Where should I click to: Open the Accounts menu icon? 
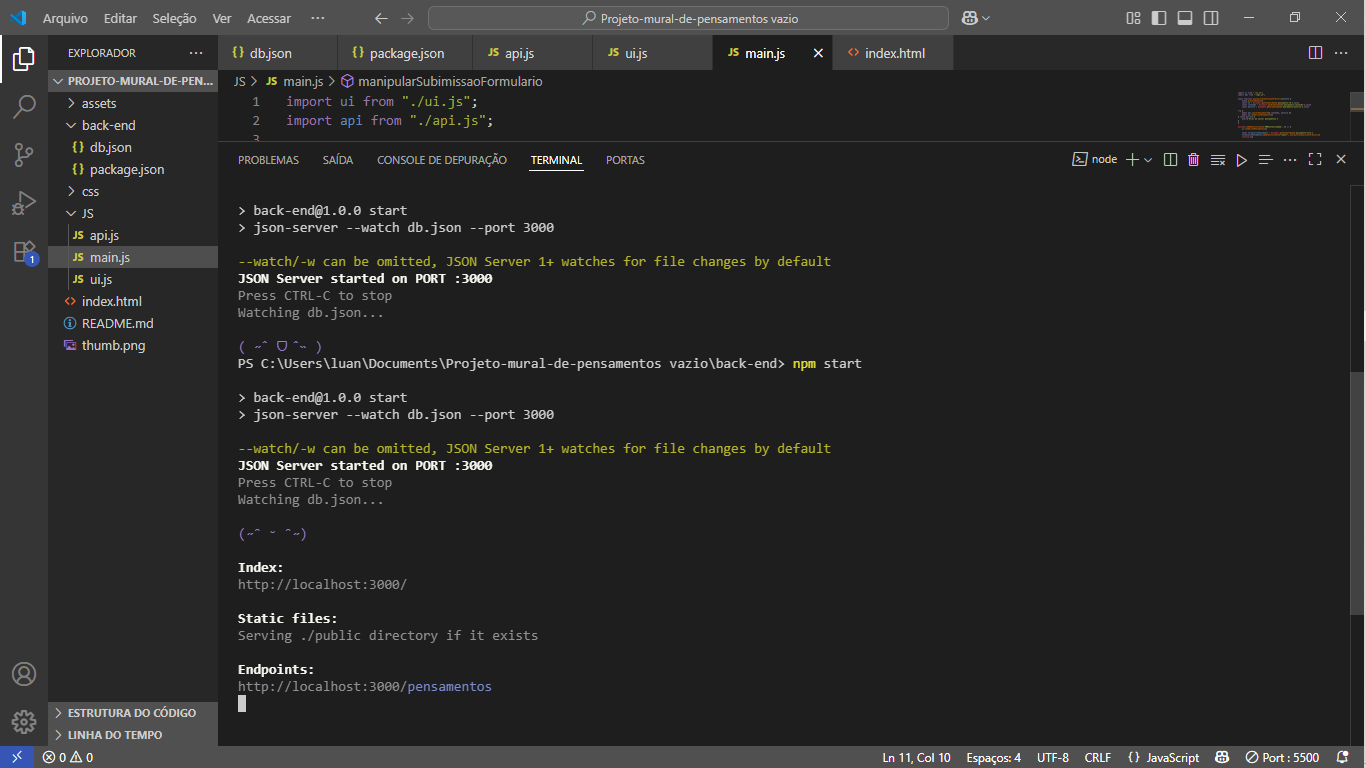click(24, 674)
